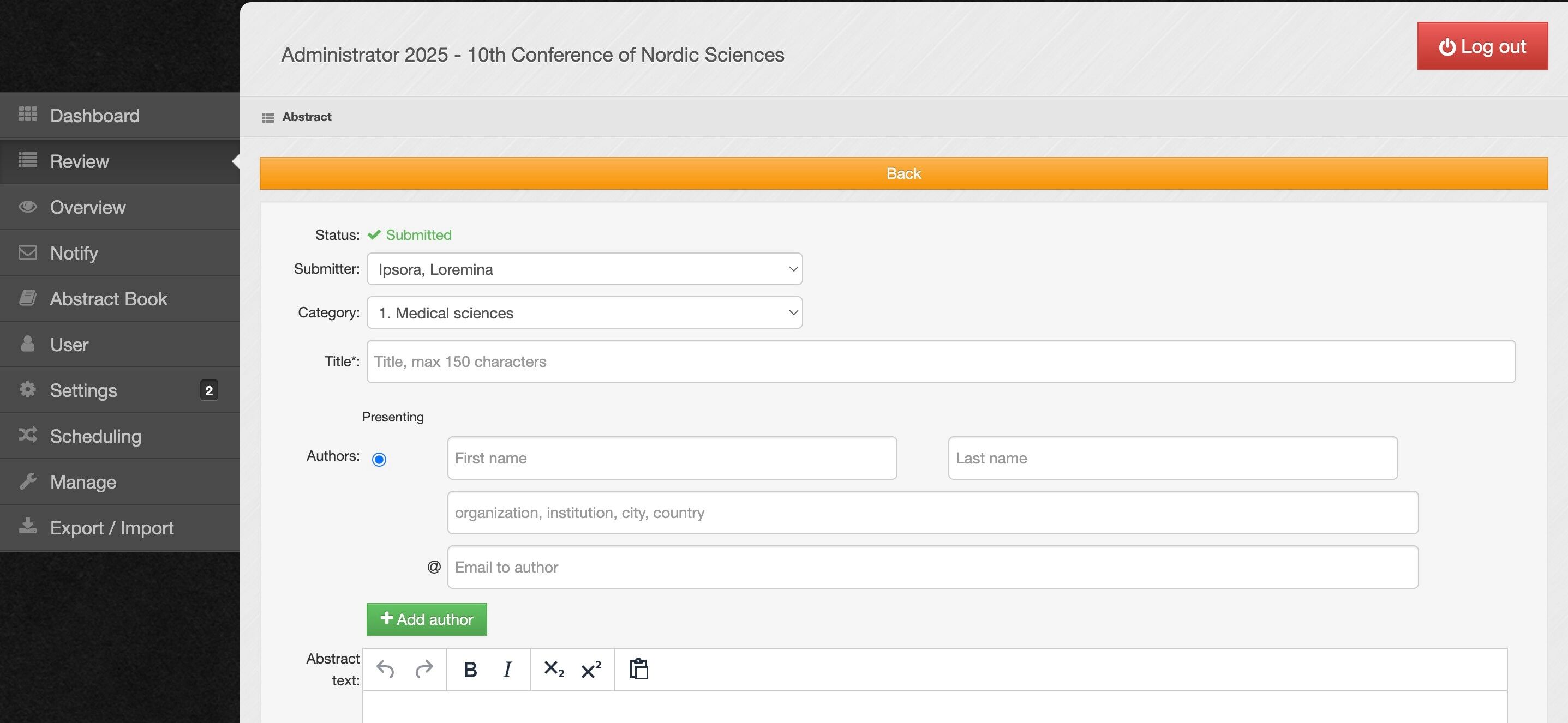Open the Category dropdown
1568x723 pixels.
pos(584,312)
